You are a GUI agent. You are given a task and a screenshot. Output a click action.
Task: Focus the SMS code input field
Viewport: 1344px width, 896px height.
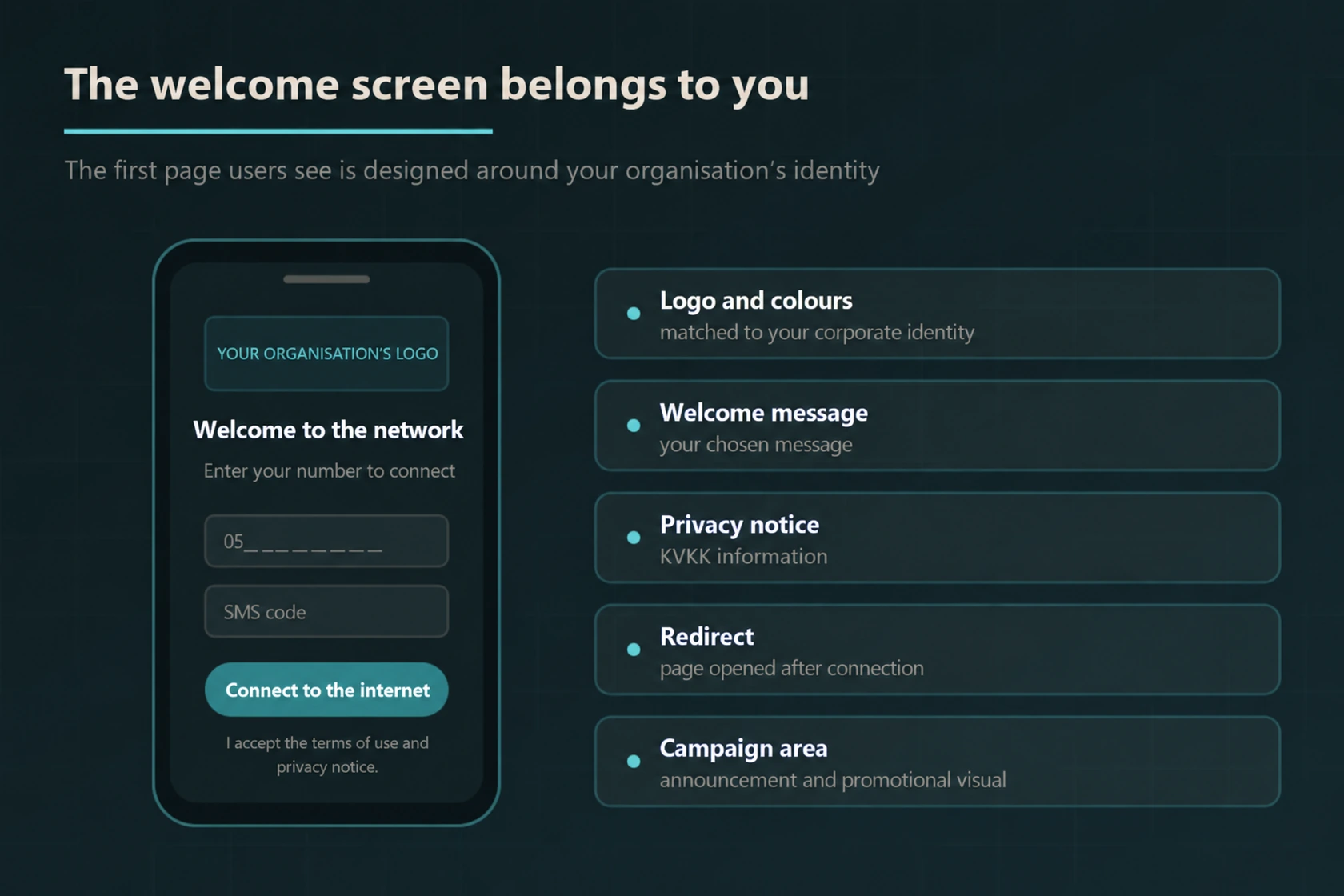[x=326, y=611]
